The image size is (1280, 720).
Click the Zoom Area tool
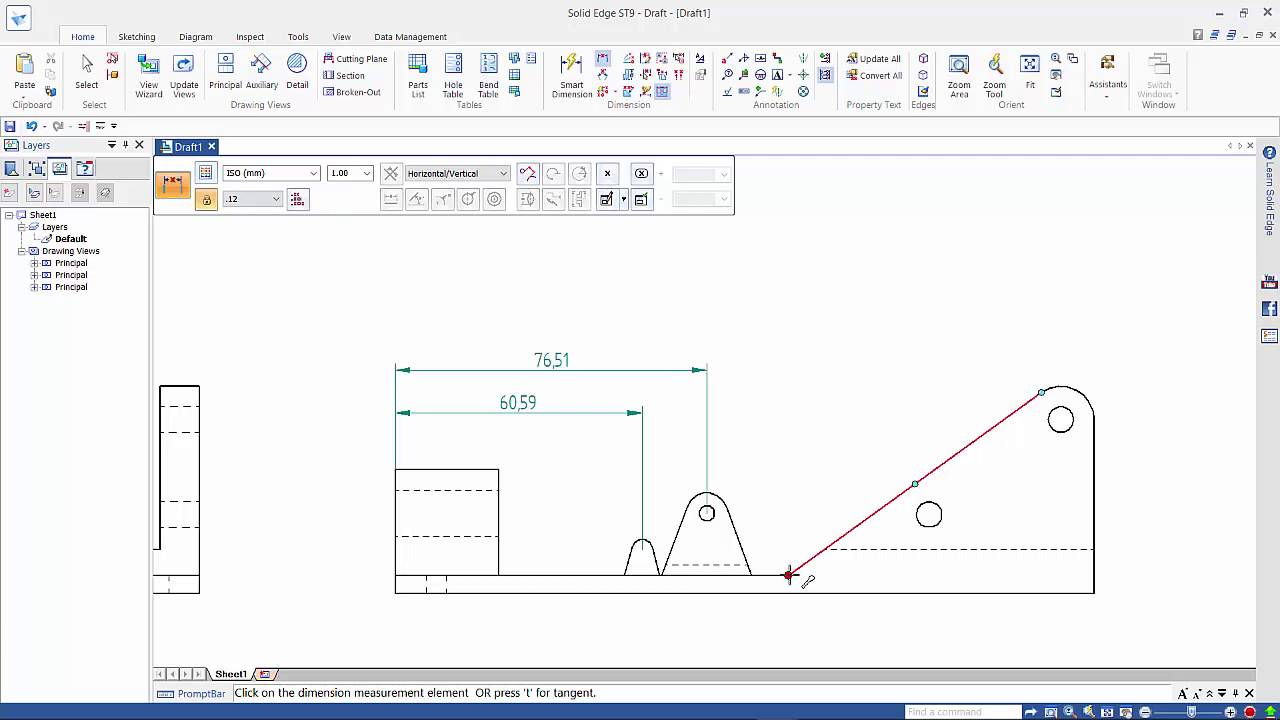point(959,76)
